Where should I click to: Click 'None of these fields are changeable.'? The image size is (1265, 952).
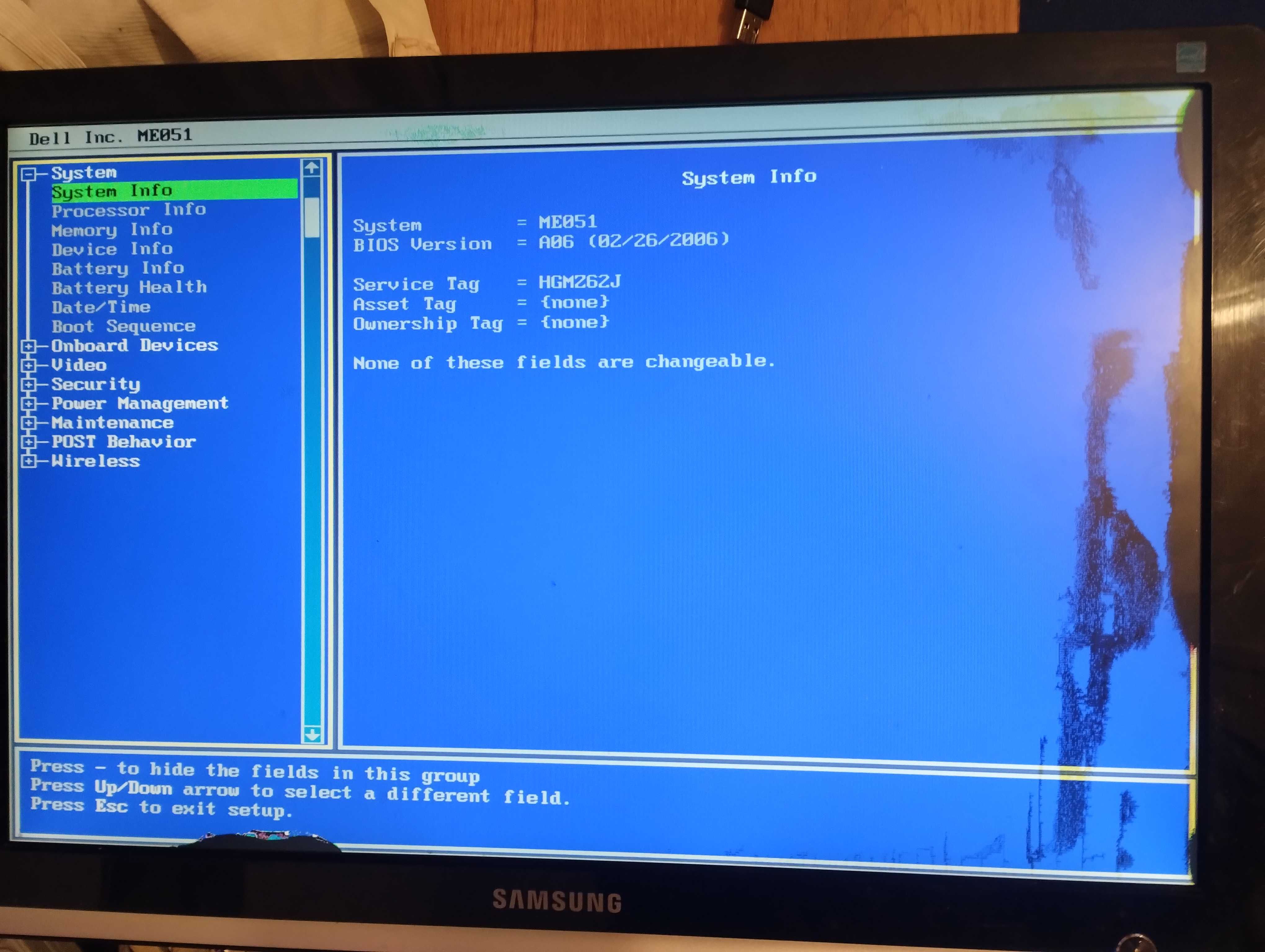pyautogui.click(x=564, y=362)
